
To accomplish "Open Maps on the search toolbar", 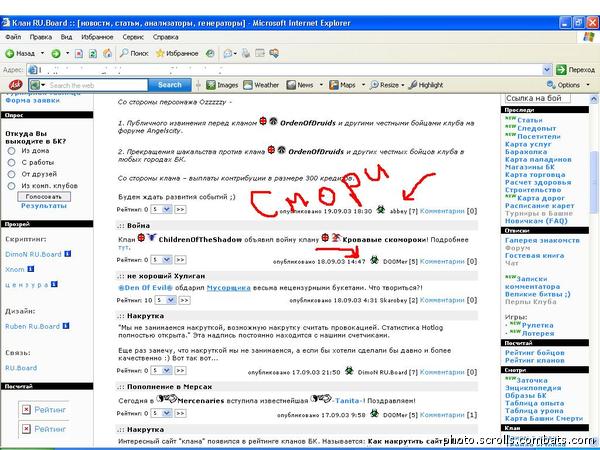I will (x=342, y=85).
